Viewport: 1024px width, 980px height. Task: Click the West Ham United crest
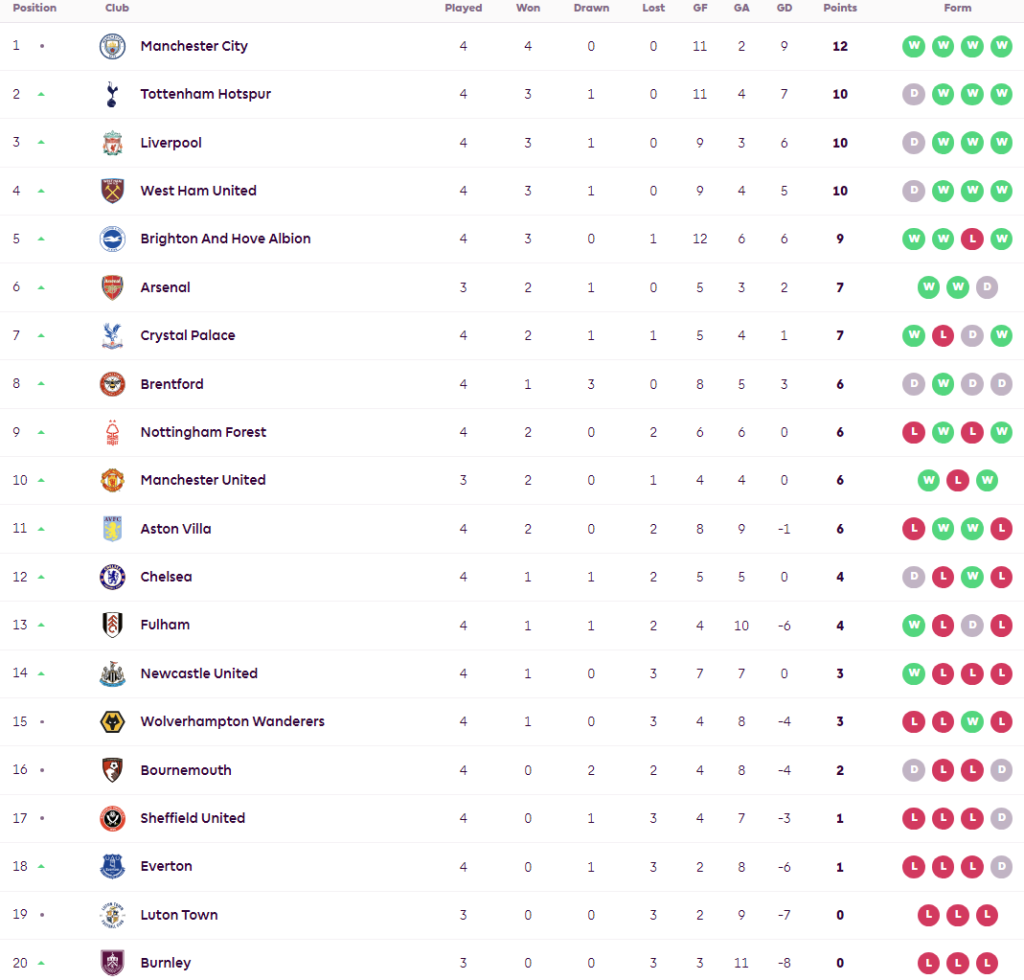click(112, 191)
